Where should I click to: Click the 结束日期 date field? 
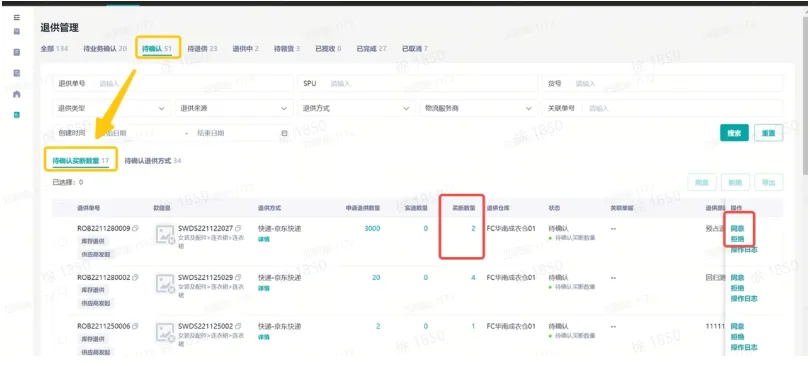[211, 133]
